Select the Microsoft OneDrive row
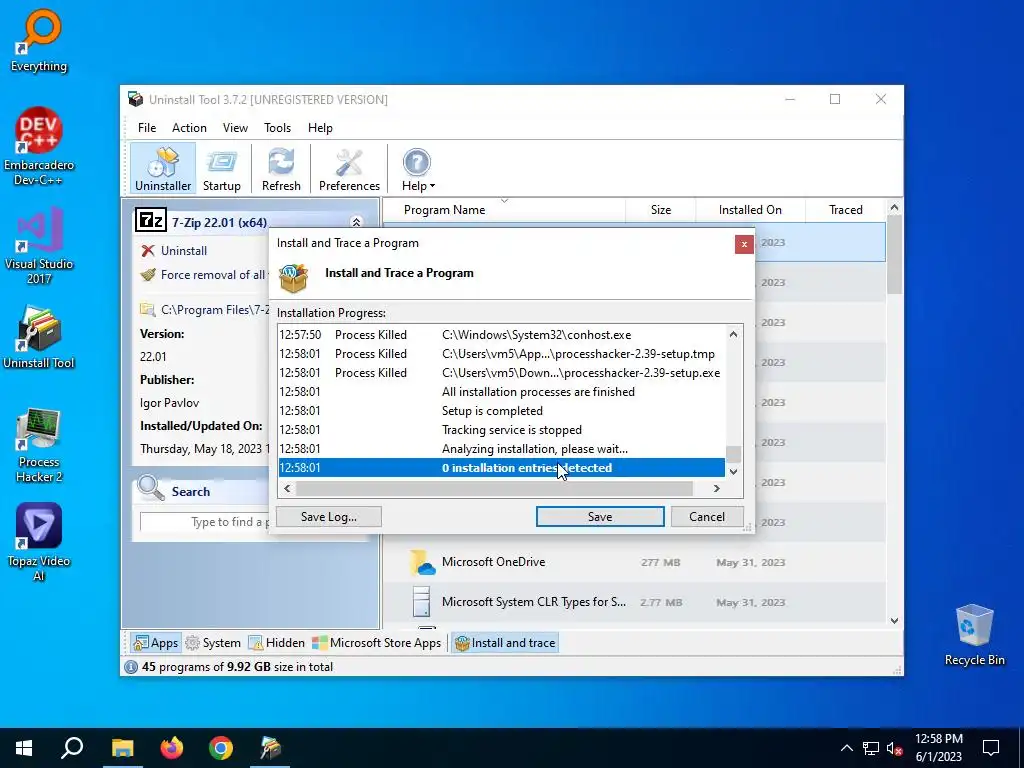This screenshot has width=1024, height=768. (633, 562)
